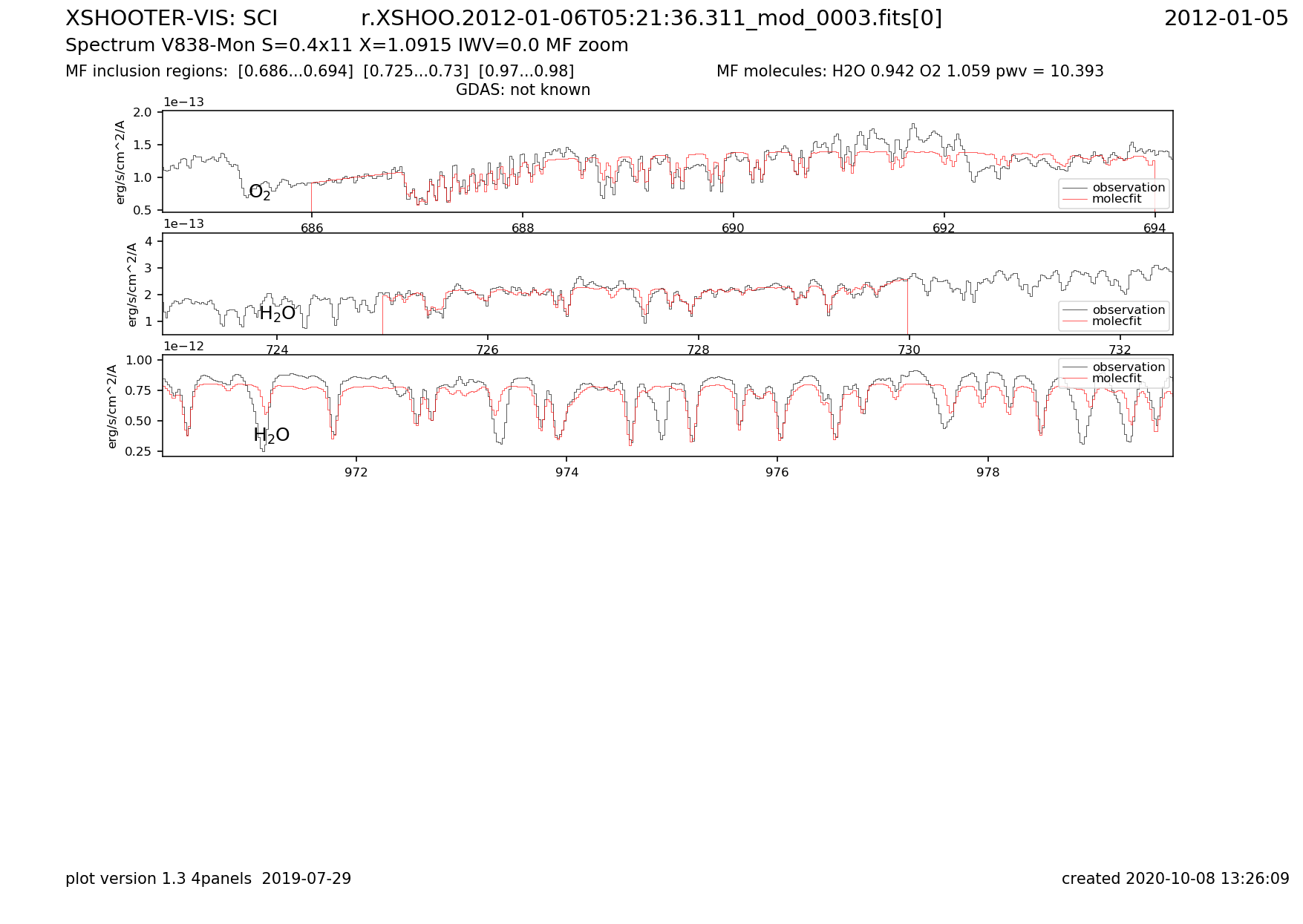Click the H2O label in the middle panel
Image resolution: width=1303 pixels, height=924 pixels.
coord(277,314)
